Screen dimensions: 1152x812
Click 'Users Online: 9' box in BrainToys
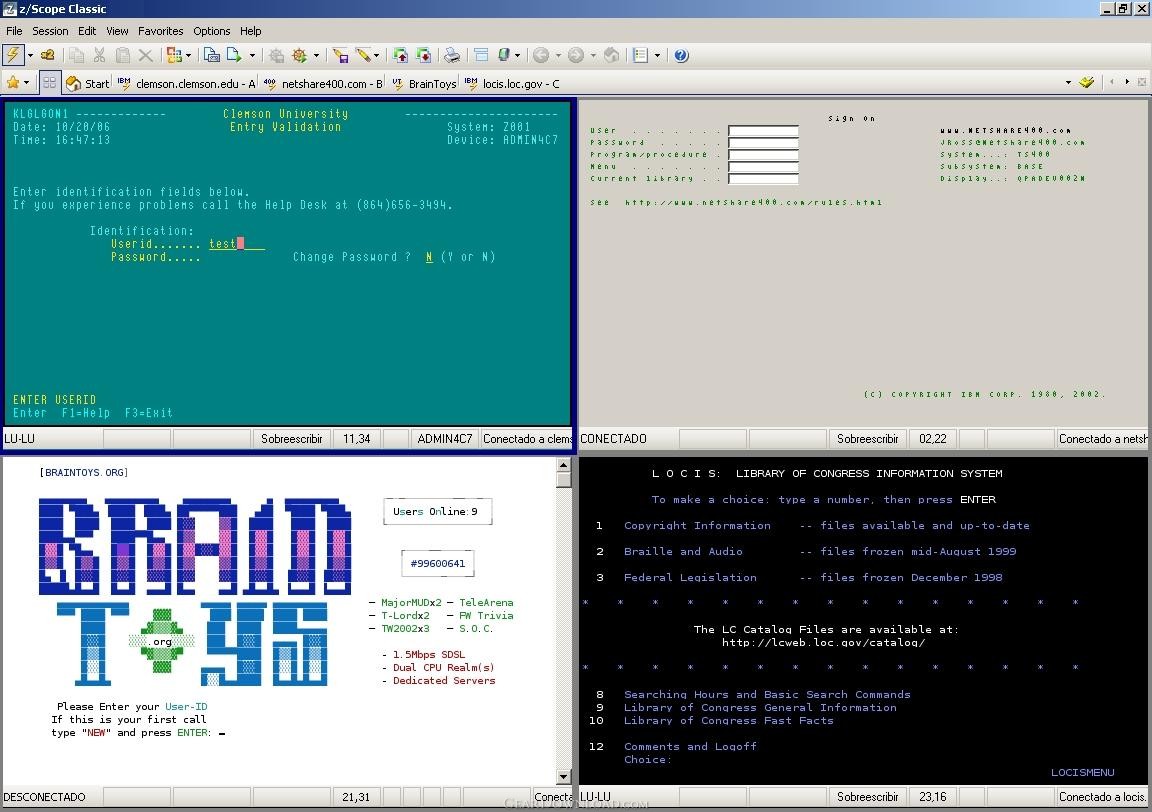pyautogui.click(x=437, y=511)
